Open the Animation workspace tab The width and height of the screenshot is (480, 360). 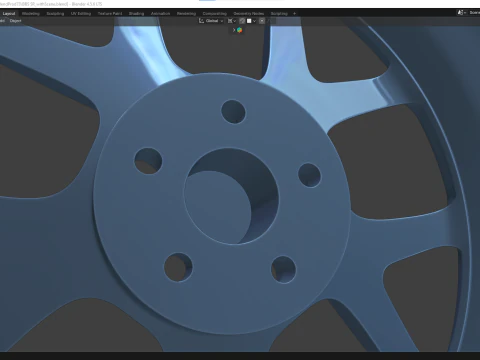160,13
